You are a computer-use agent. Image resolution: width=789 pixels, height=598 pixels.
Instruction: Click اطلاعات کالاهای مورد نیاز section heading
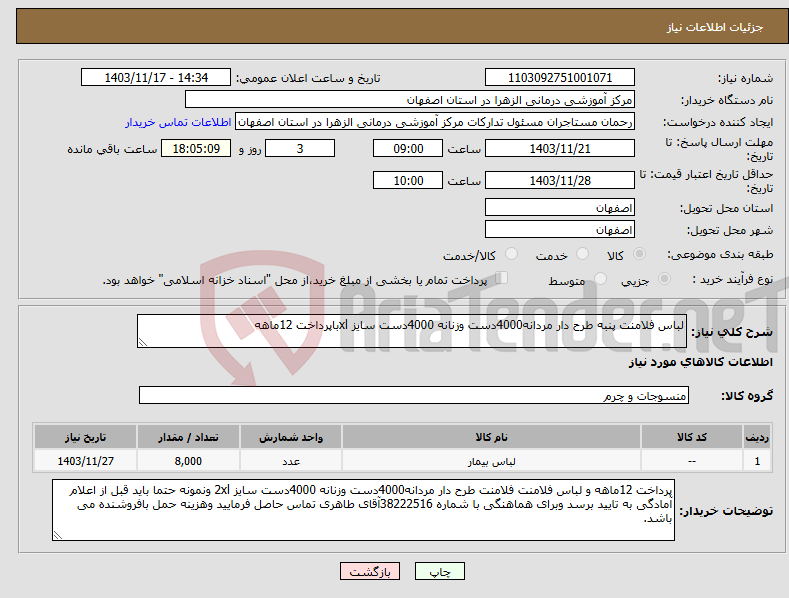click(x=700, y=362)
